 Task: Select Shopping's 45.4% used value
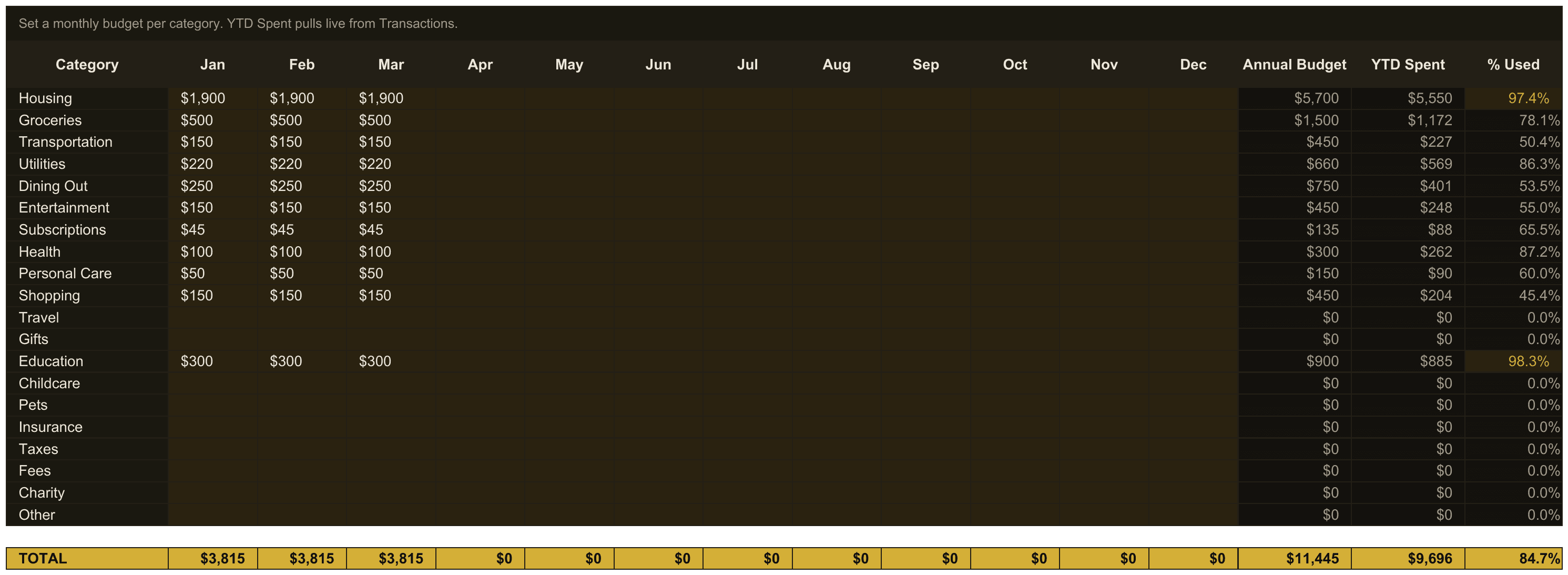(x=1539, y=296)
